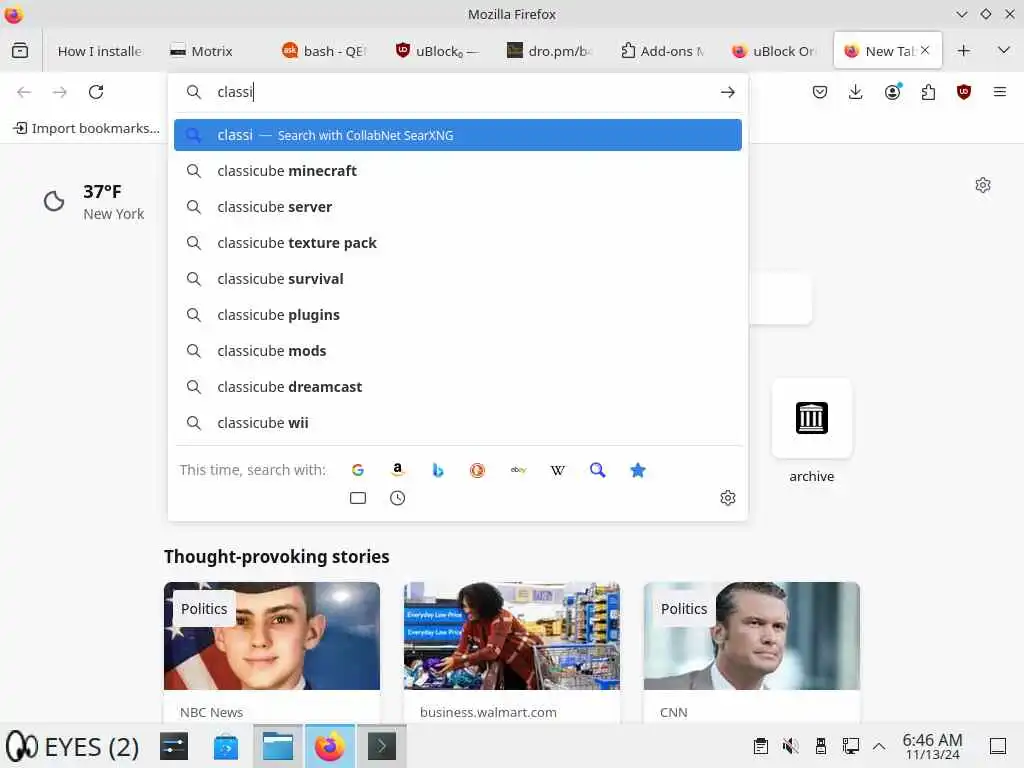
Task: Reload the current page
Action: 96,92
